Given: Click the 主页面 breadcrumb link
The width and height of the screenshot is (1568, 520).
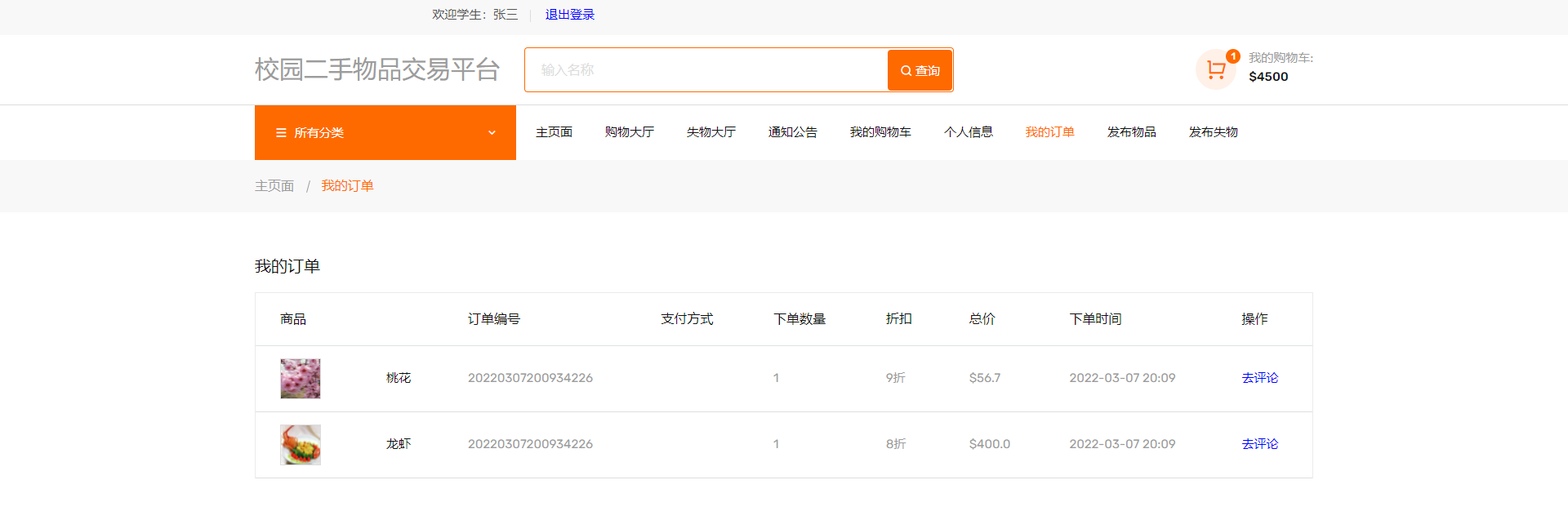Looking at the screenshot, I should coord(274,186).
